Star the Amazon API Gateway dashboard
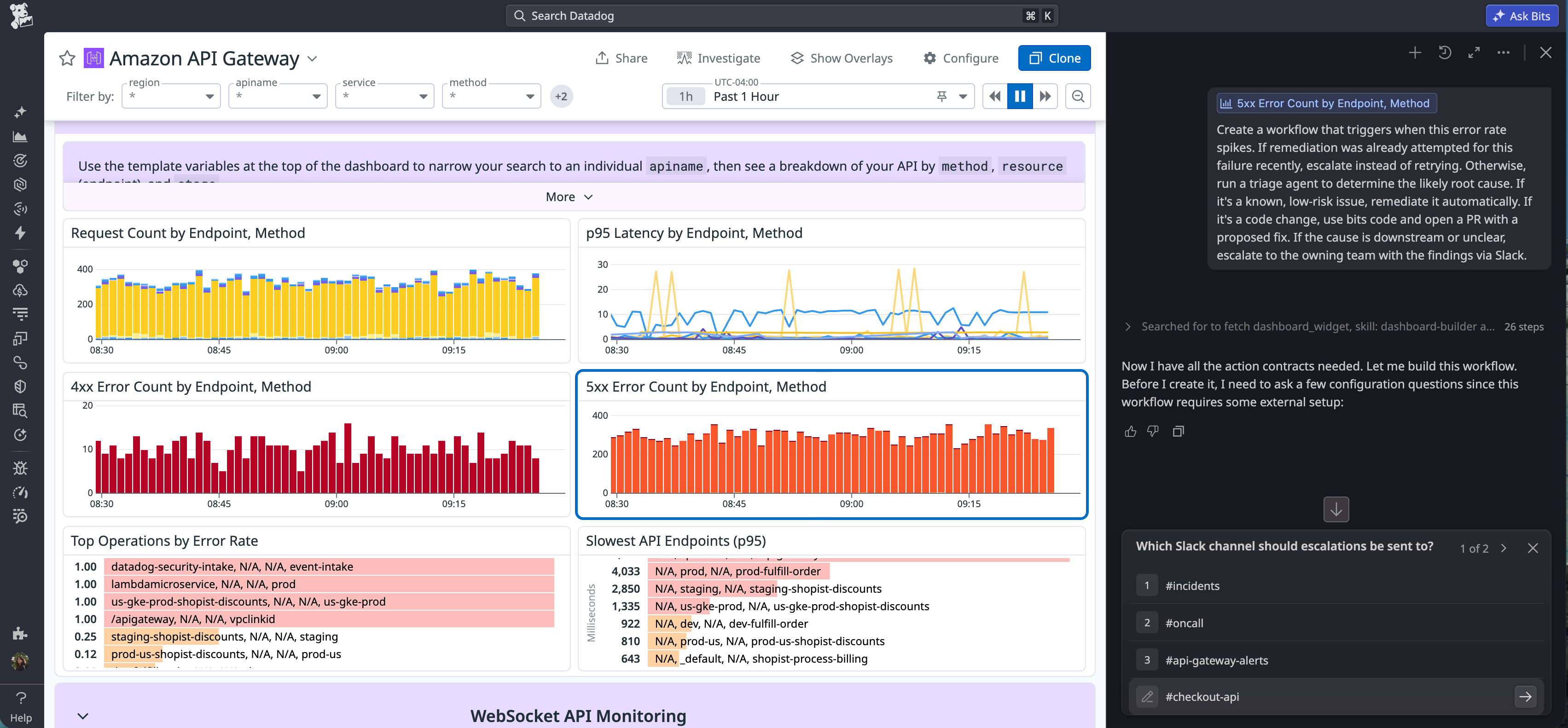1568x728 pixels. 67,58
